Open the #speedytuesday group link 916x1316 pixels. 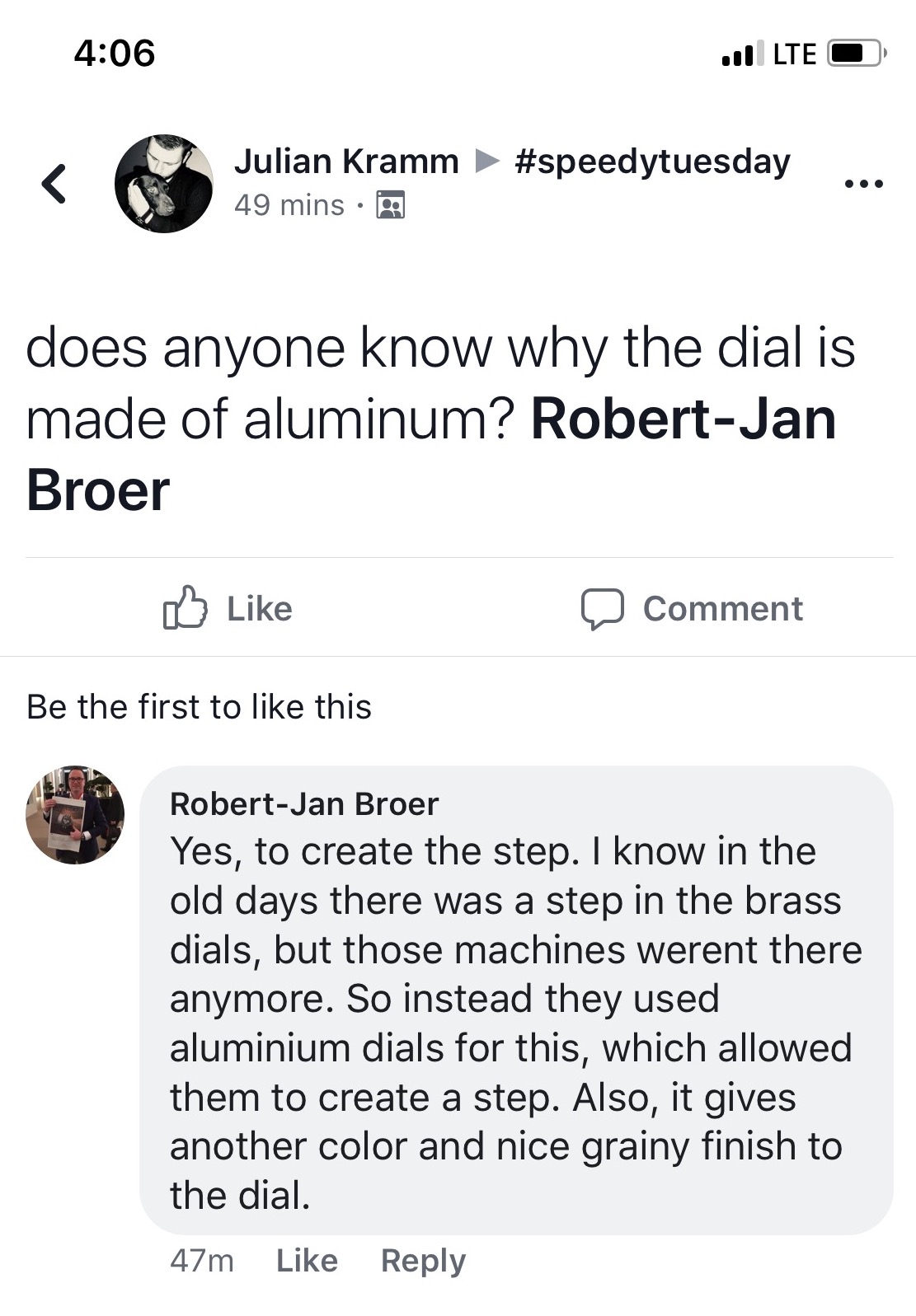click(651, 161)
